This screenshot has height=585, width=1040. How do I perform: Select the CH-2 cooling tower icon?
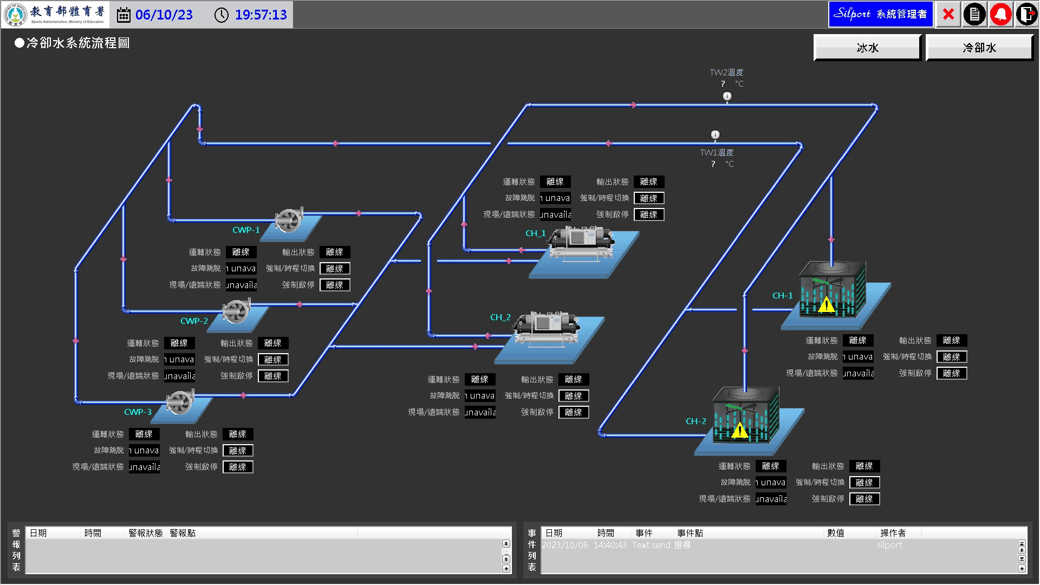point(745,418)
